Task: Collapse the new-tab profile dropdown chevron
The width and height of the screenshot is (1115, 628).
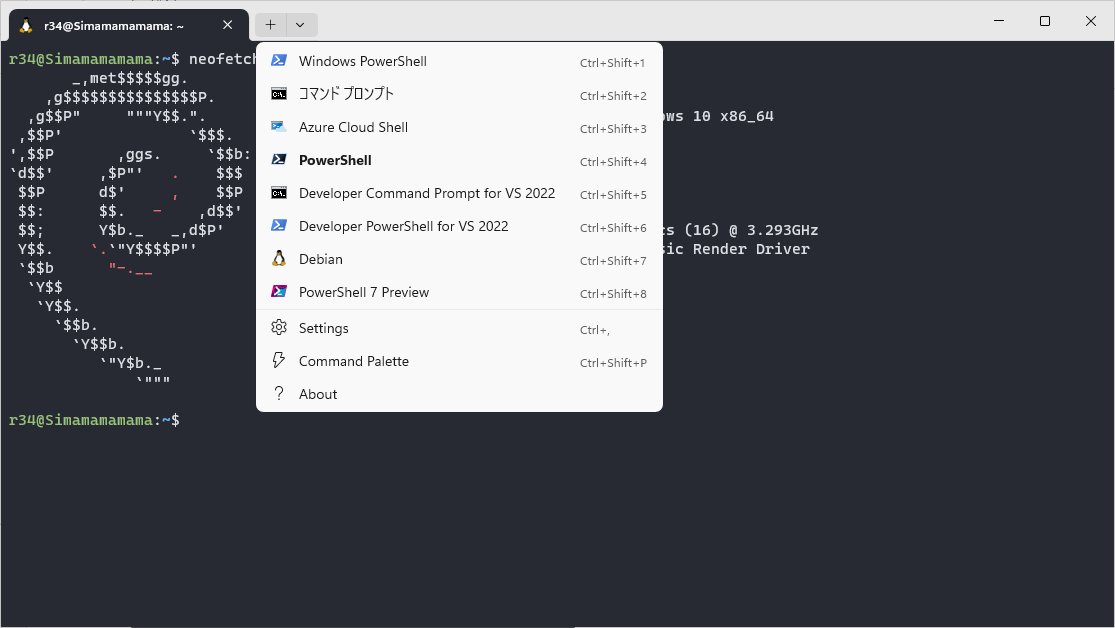Action: [x=300, y=25]
